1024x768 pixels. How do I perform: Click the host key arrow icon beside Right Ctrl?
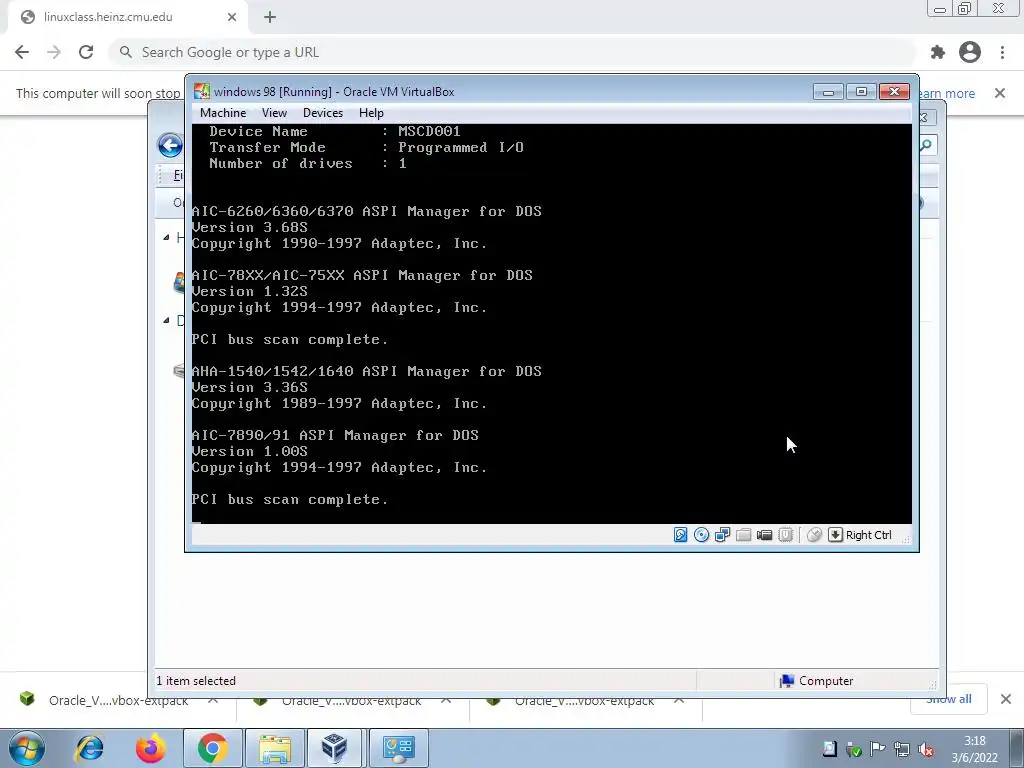[x=835, y=535]
